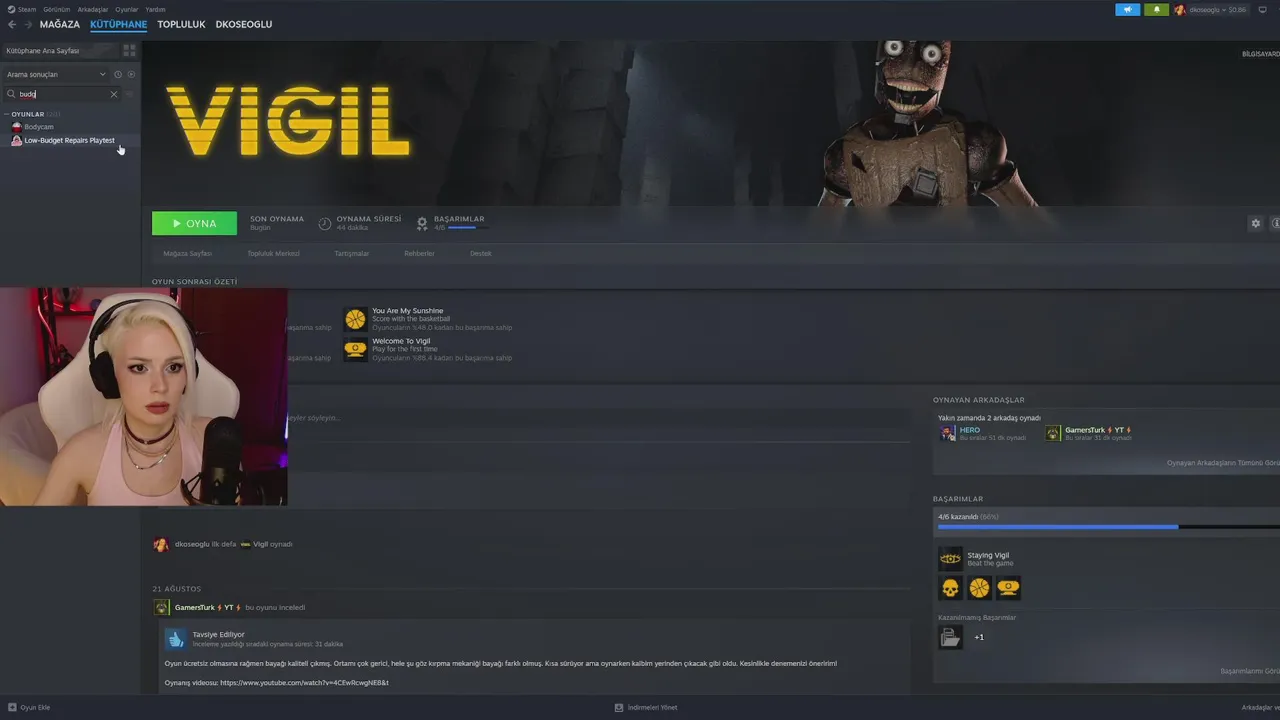Focus the library search field
The height and width of the screenshot is (720, 1280).
(62, 94)
